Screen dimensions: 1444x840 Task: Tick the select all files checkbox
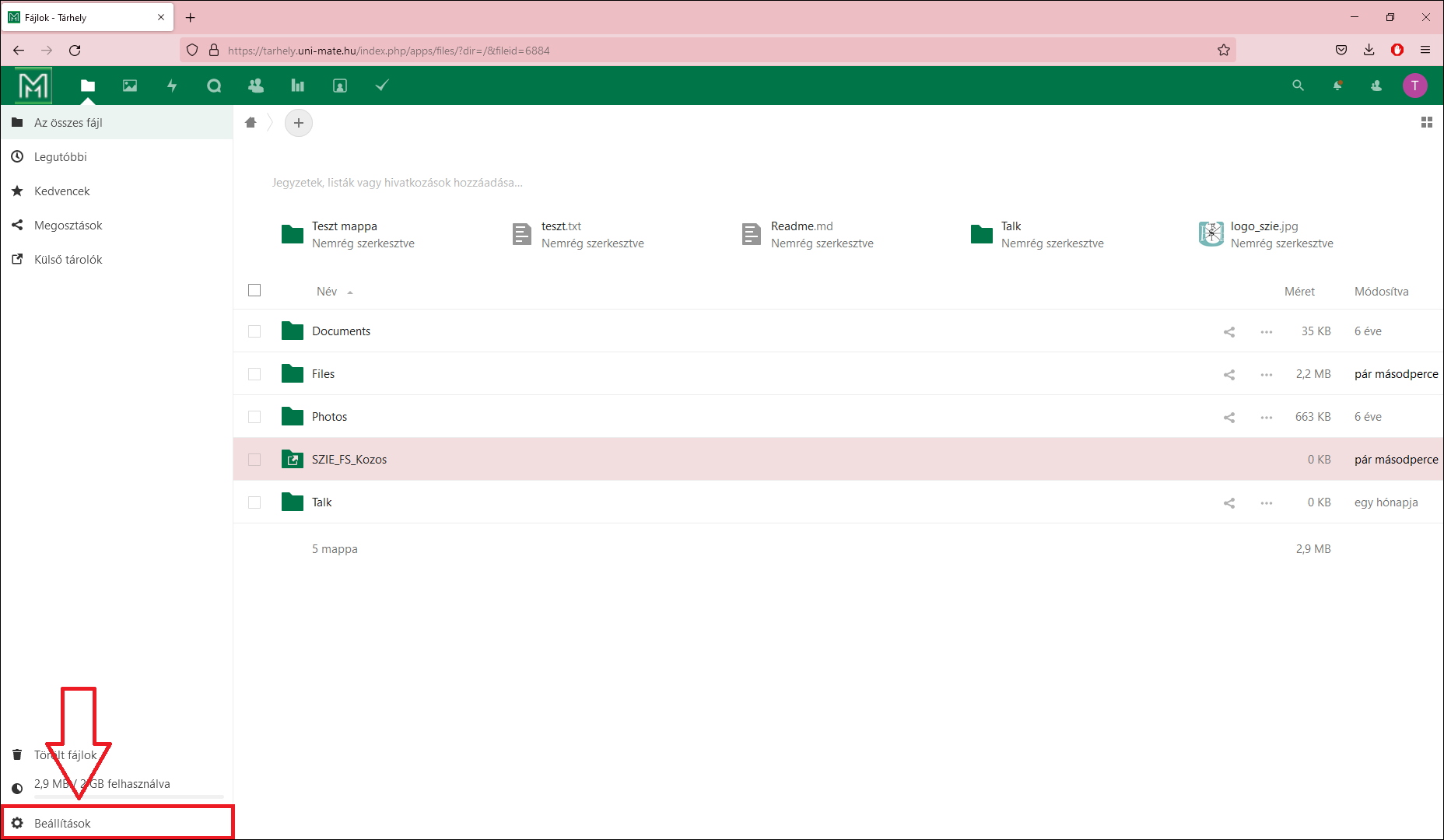(x=254, y=290)
